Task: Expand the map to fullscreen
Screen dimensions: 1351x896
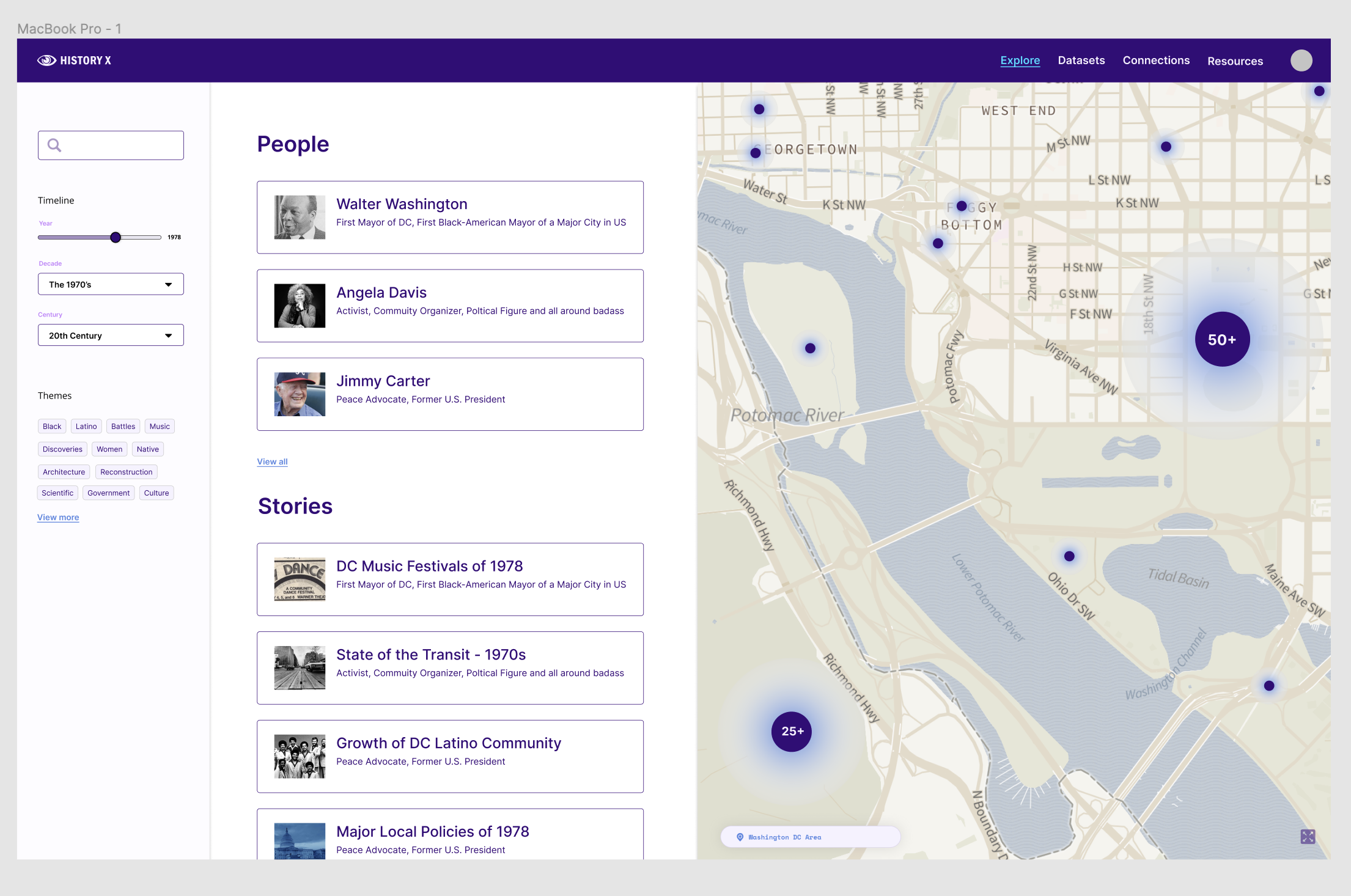Action: [x=1308, y=837]
